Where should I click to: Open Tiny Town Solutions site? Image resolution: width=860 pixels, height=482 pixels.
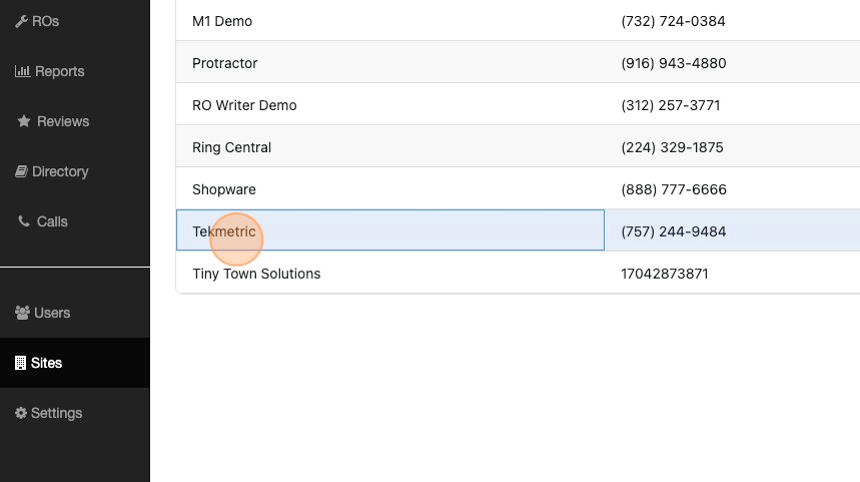[256, 273]
